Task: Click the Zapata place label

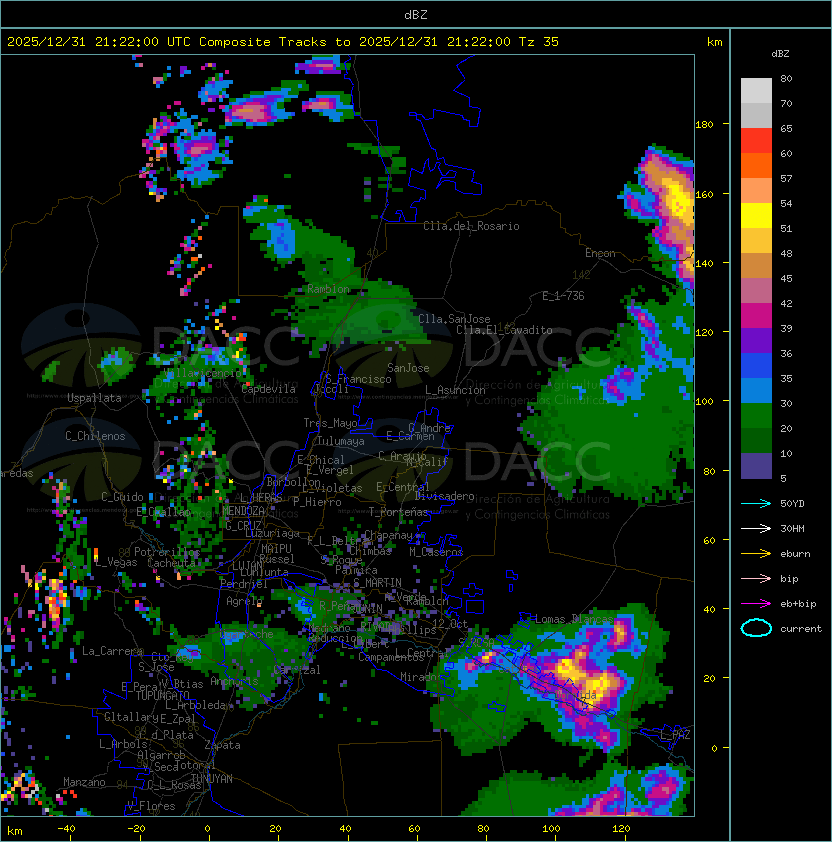Action: pos(222,745)
